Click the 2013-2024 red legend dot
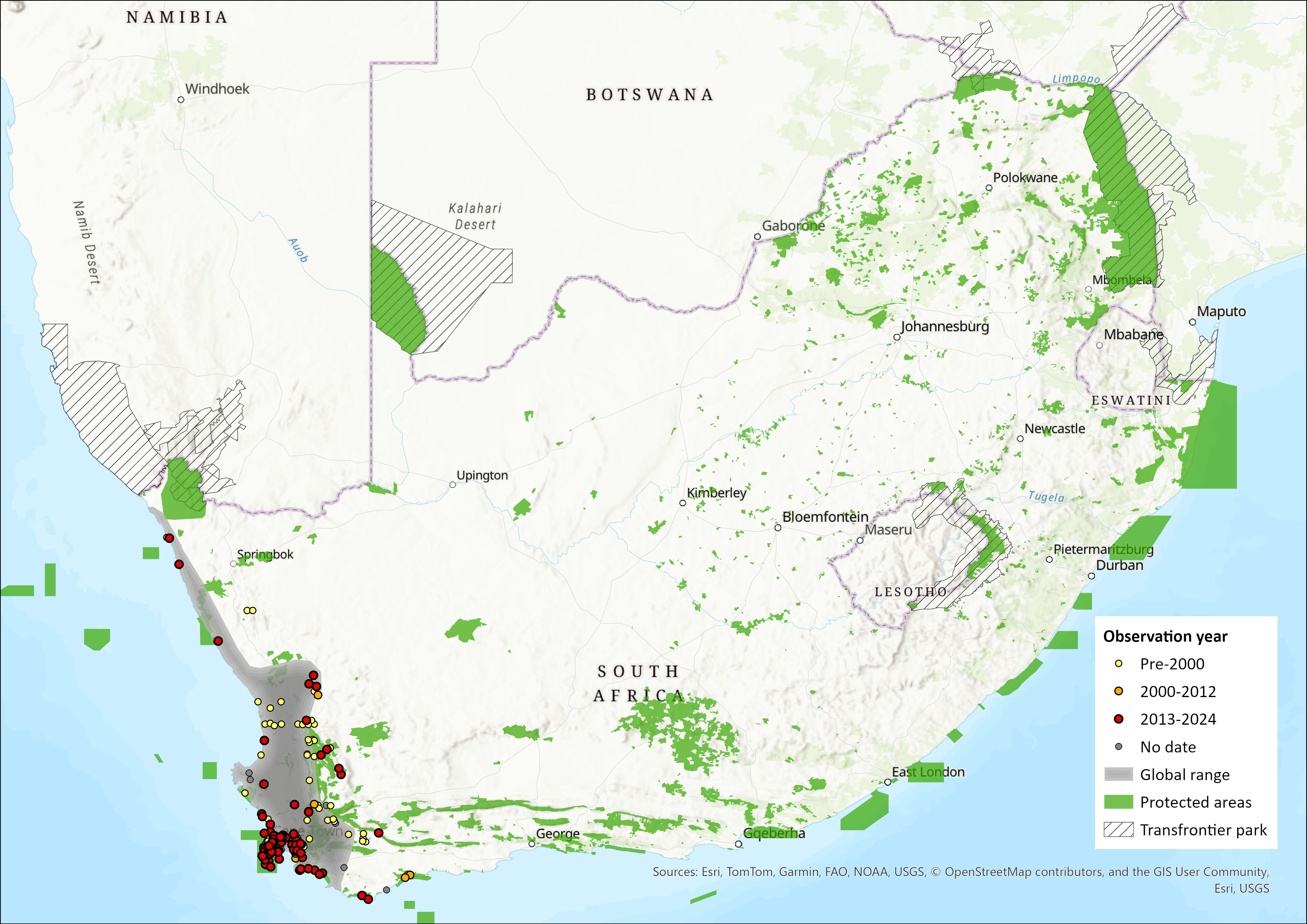Image resolution: width=1307 pixels, height=924 pixels. pyautogui.click(x=1118, y=719)
